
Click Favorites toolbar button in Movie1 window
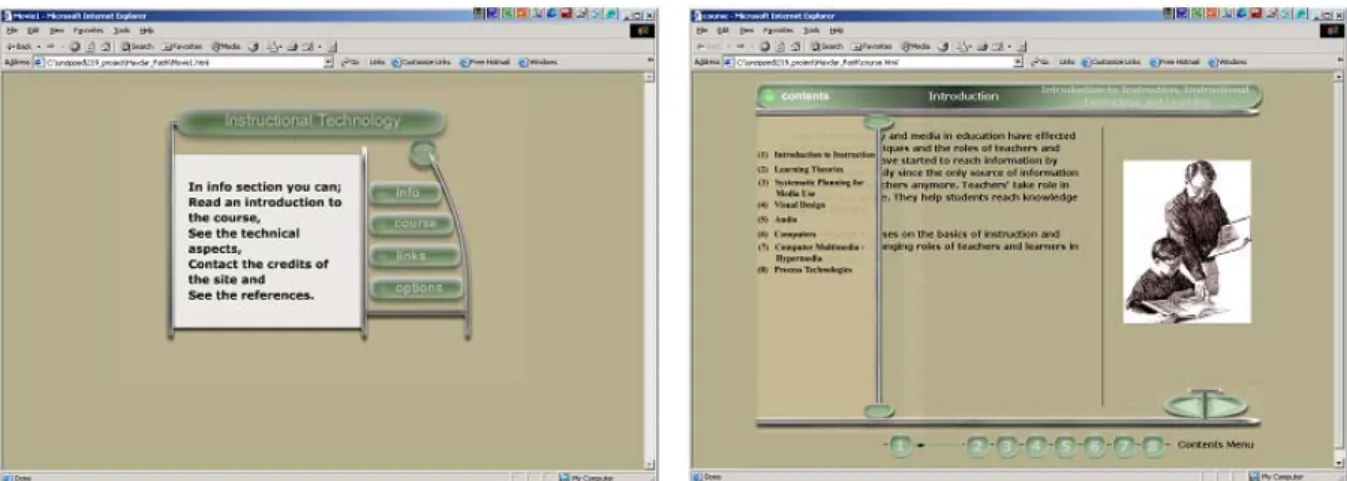181,46
